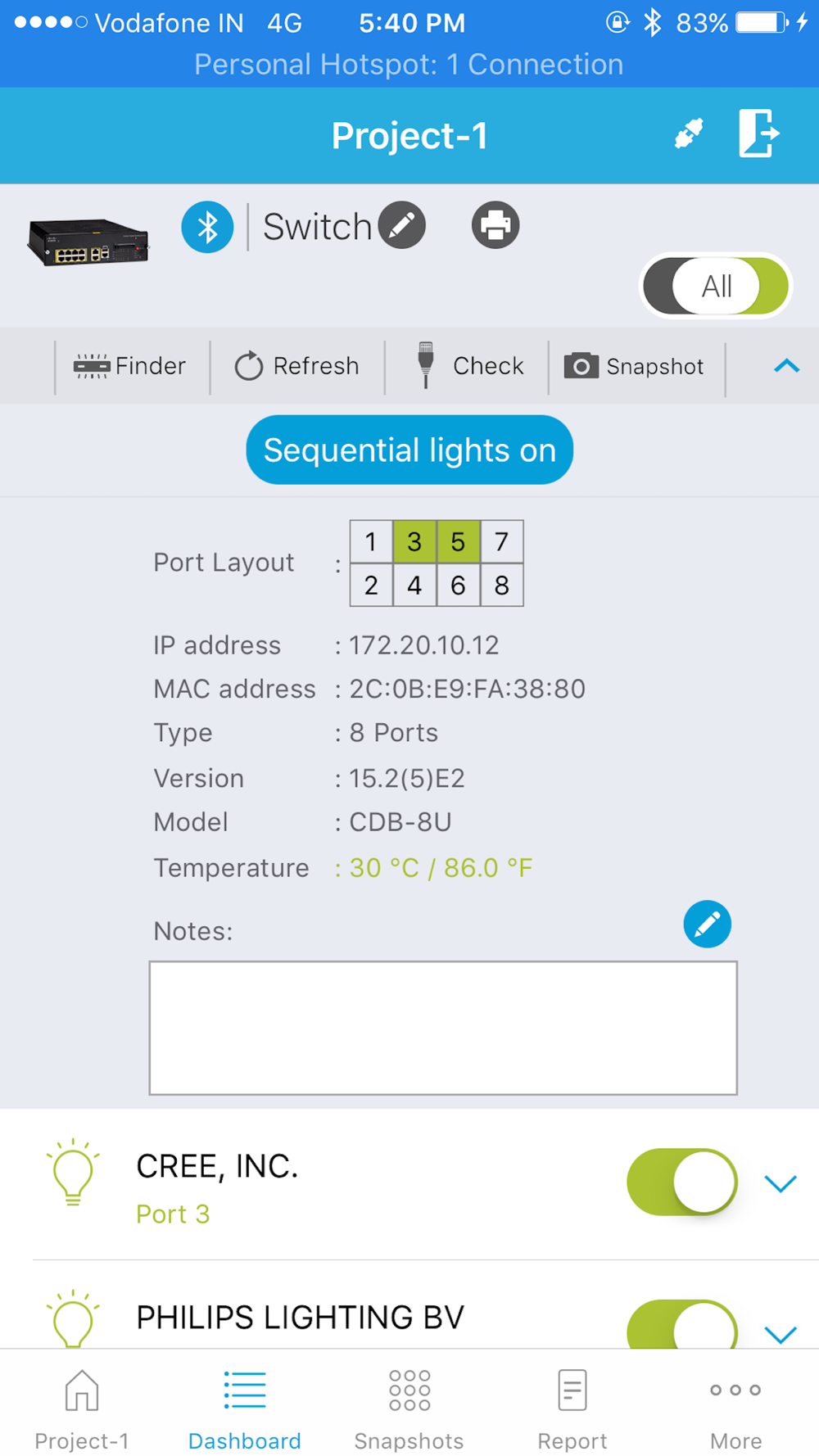Viewport: 819px width, 1456px height.
Task: Run the cable Check tool
Action: 471,366
